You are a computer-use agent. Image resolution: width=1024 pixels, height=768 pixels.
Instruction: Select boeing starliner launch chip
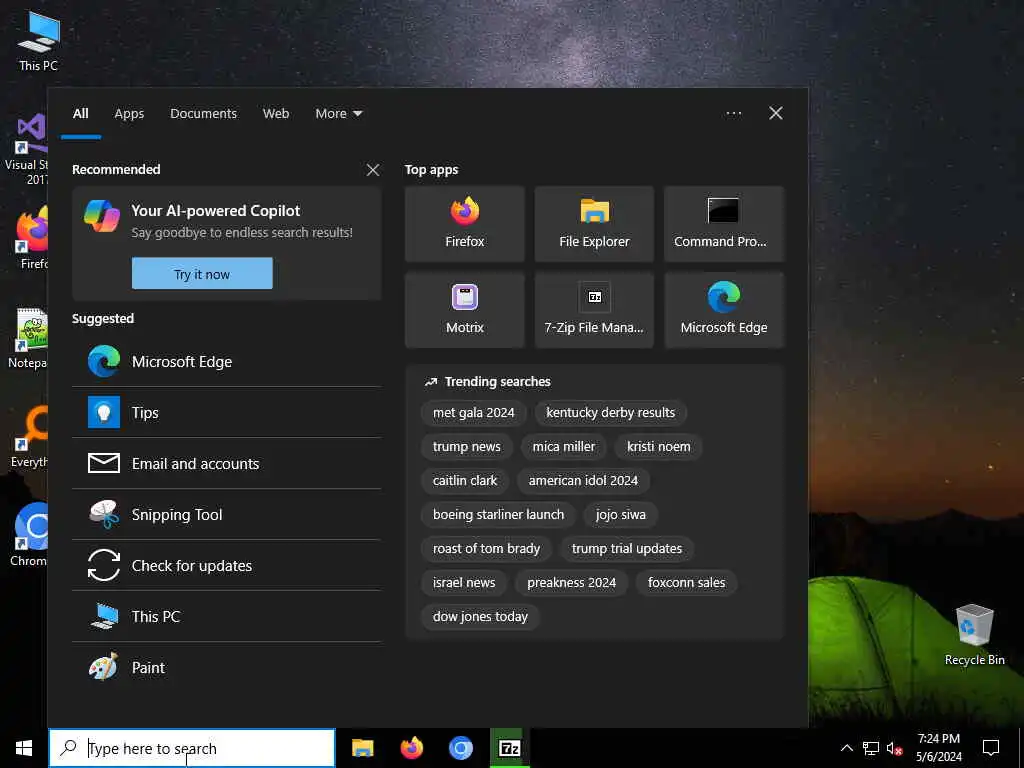(x=498, y=515)
